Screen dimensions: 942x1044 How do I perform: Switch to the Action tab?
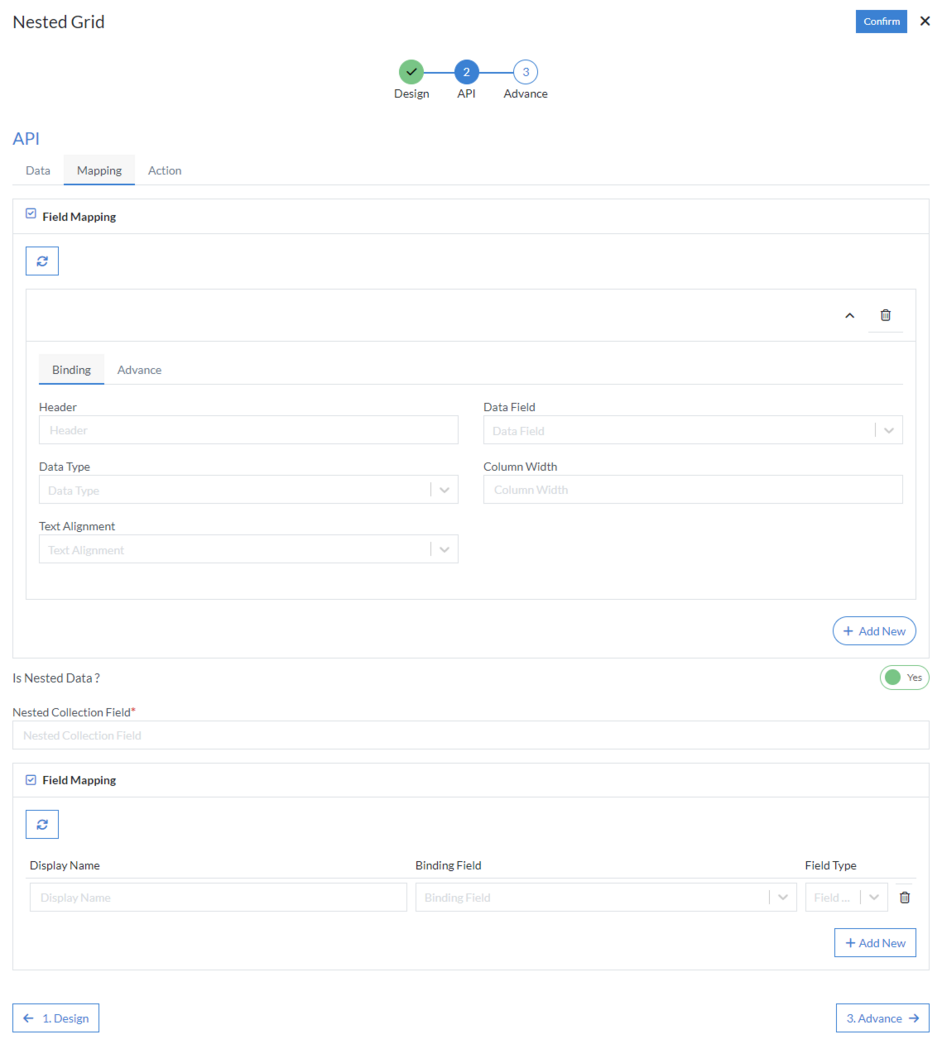point(165,170)
